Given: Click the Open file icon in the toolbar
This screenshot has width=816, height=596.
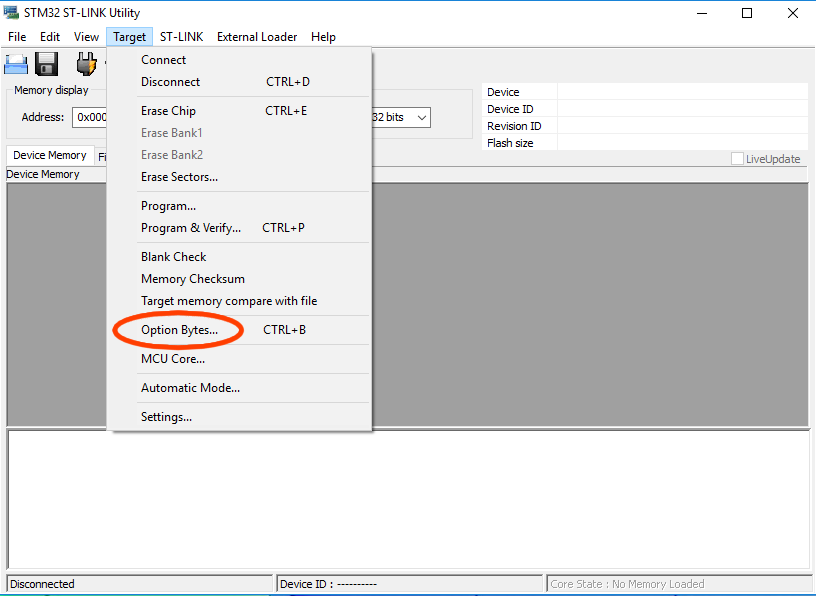Looking at the screenshot, I should click(15, 63).
